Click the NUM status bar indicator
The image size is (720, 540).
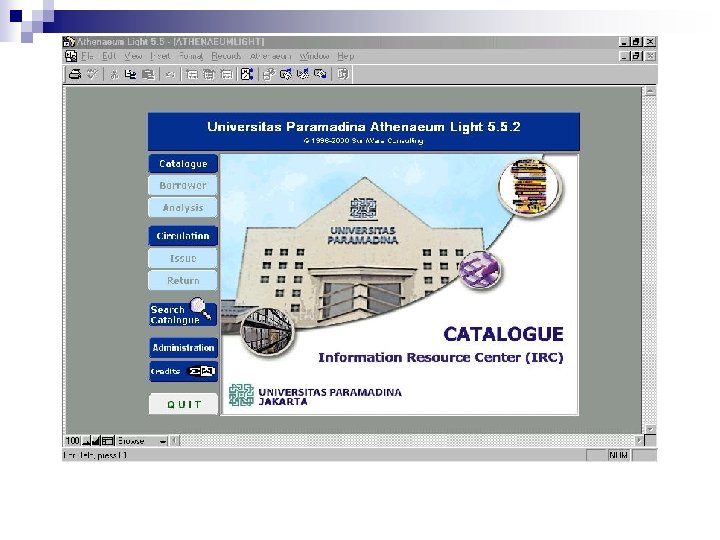(618, 455)
